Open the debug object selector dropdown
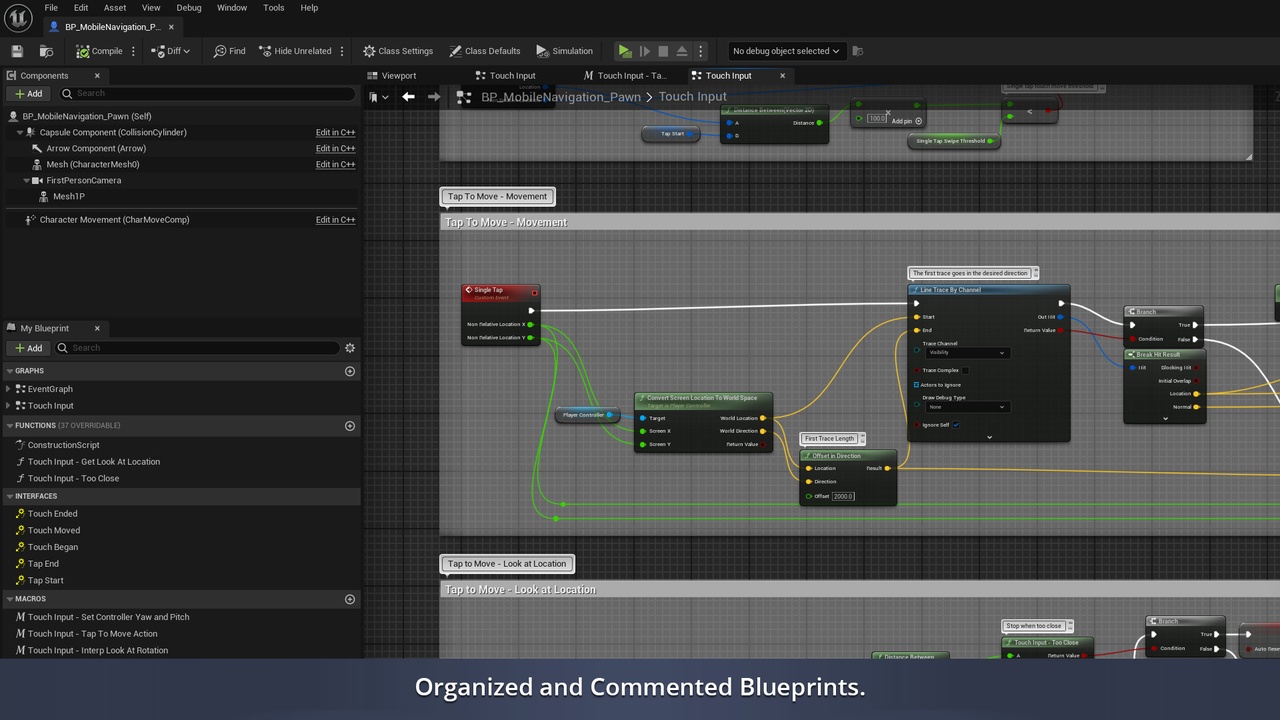Image resolution: width=1280 pixels, height=720 pixels. [x=786, y=51]
